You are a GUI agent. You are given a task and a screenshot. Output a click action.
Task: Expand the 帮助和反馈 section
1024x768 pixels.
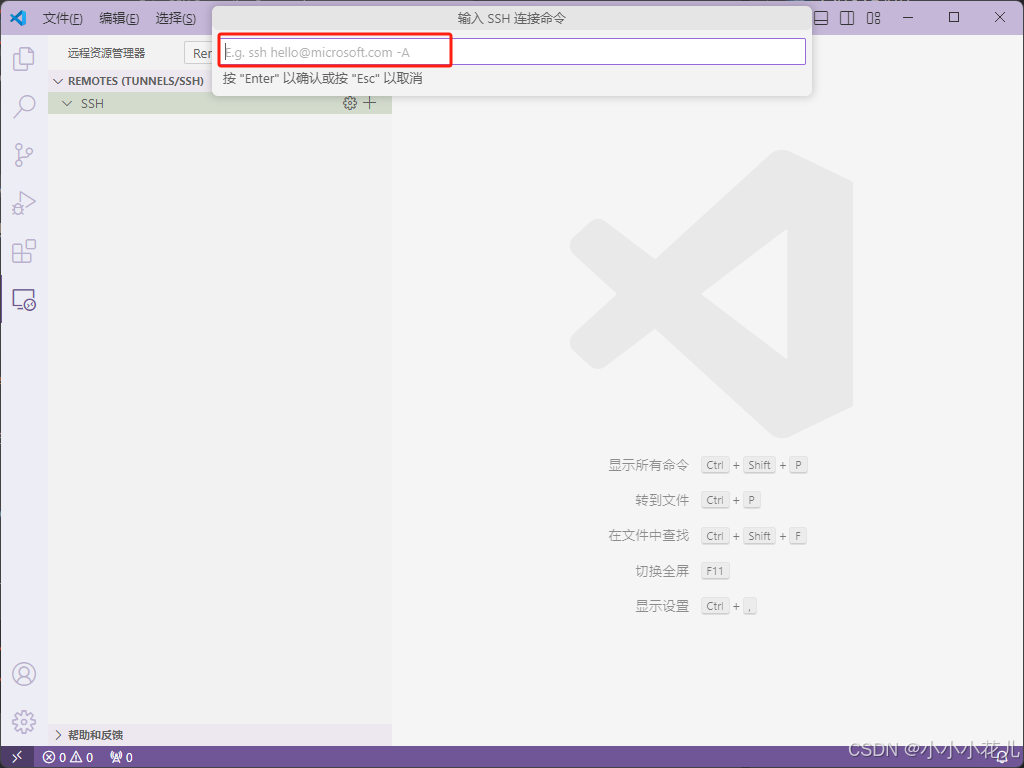(219, 735)
